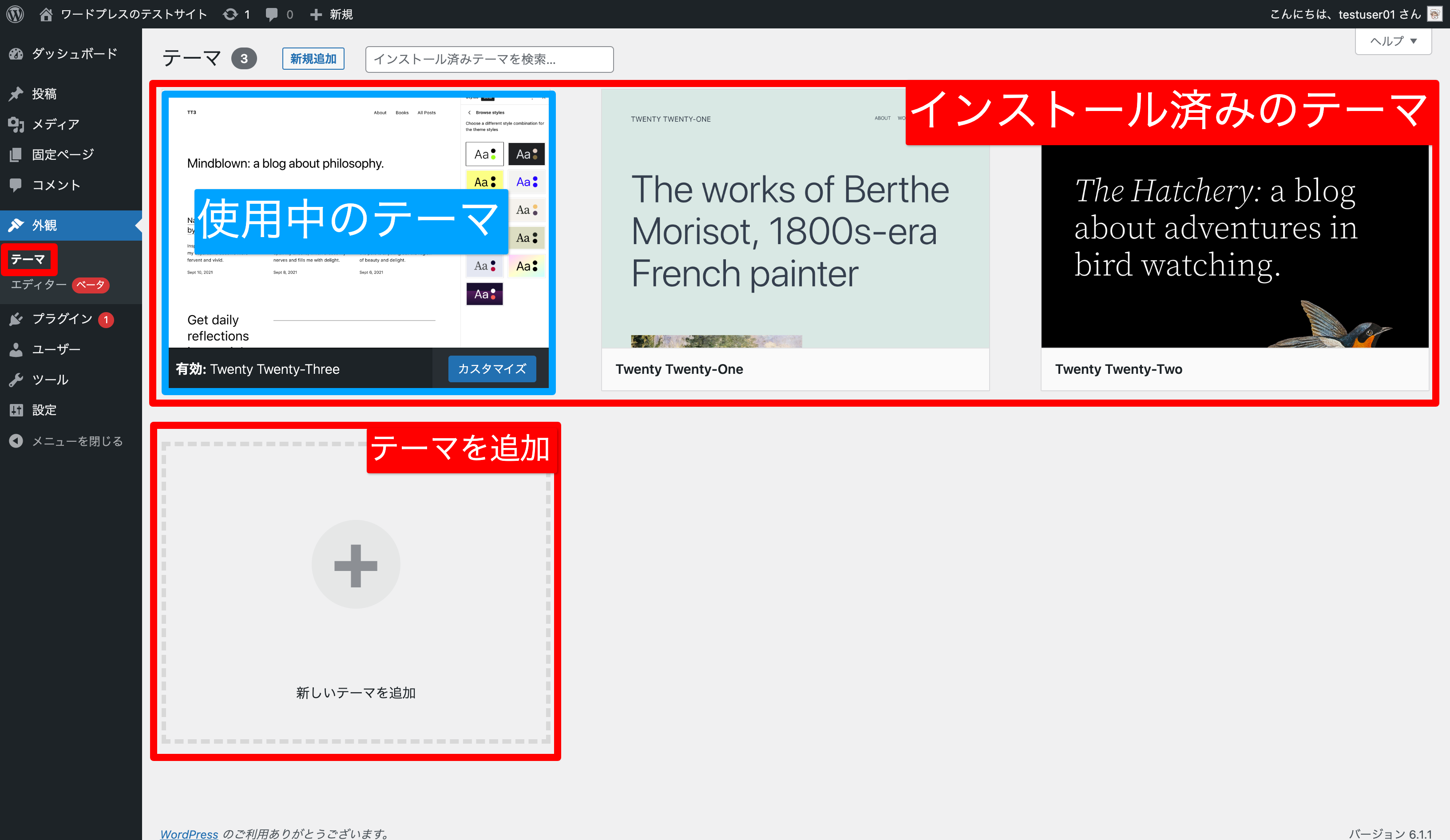Screen dimensions: 1450x840
Task: Click the メディア icon in sidebar
Action: tap(16, 124)
